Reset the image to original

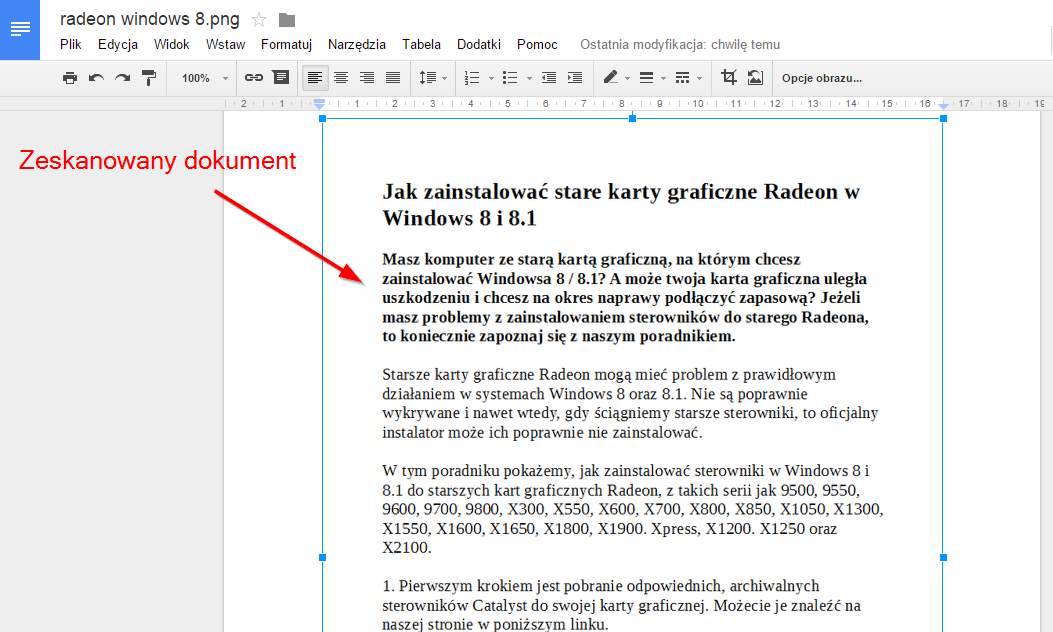[x=755, y=78]
